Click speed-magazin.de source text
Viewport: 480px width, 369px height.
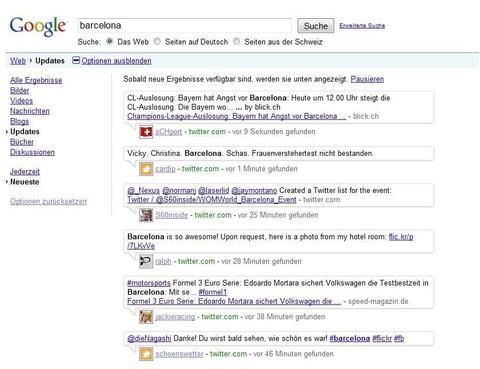pos(378,301)
